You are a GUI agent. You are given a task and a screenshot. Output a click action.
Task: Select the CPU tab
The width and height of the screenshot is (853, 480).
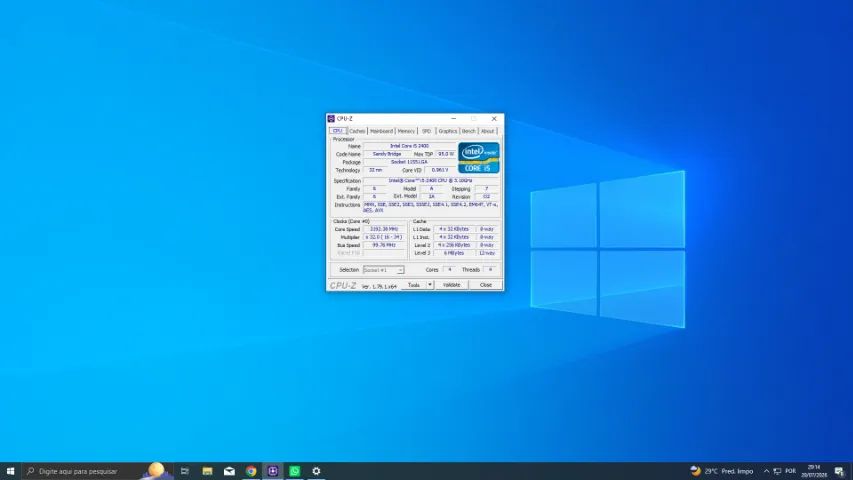coord(337,131)
